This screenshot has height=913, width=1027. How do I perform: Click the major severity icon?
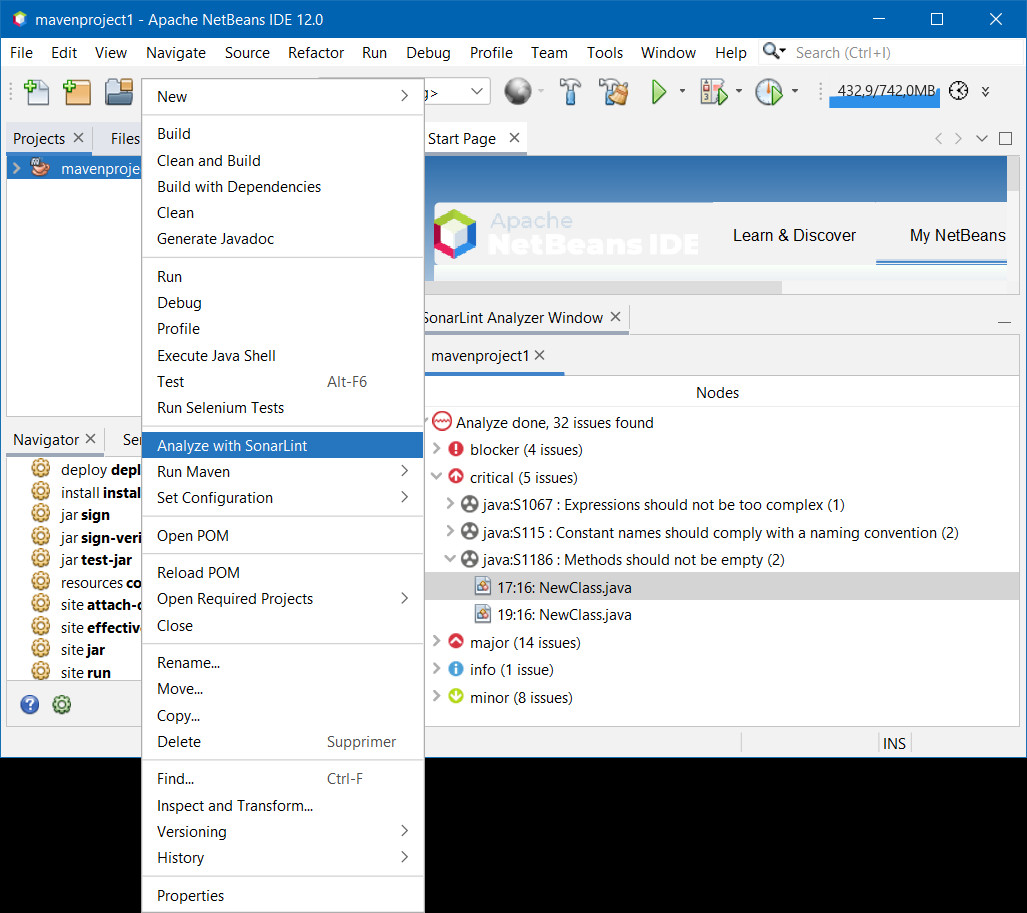coord(456,641)
